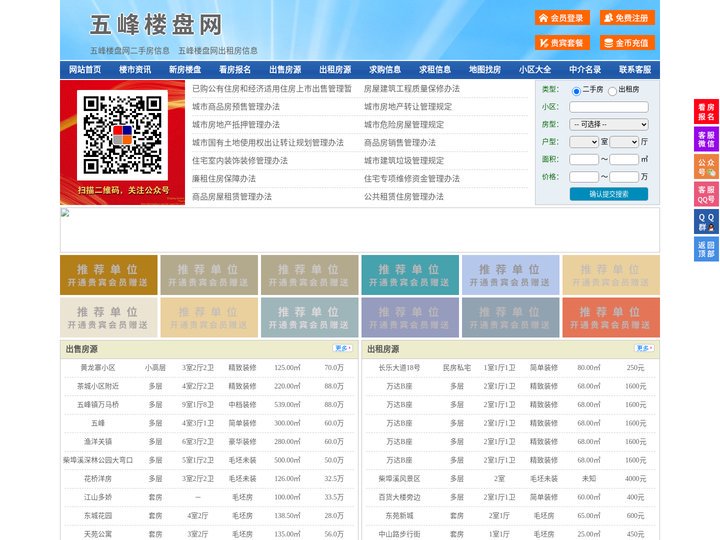Open 公共租赁住房管理办法 link
Viewport: 720px width, 540px height.
coord(404,197)
